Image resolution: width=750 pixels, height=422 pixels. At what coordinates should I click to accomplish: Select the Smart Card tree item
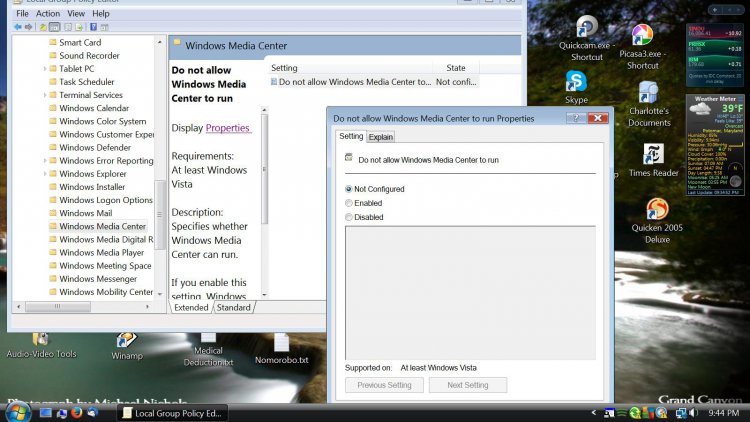click(x=80, y=43)
